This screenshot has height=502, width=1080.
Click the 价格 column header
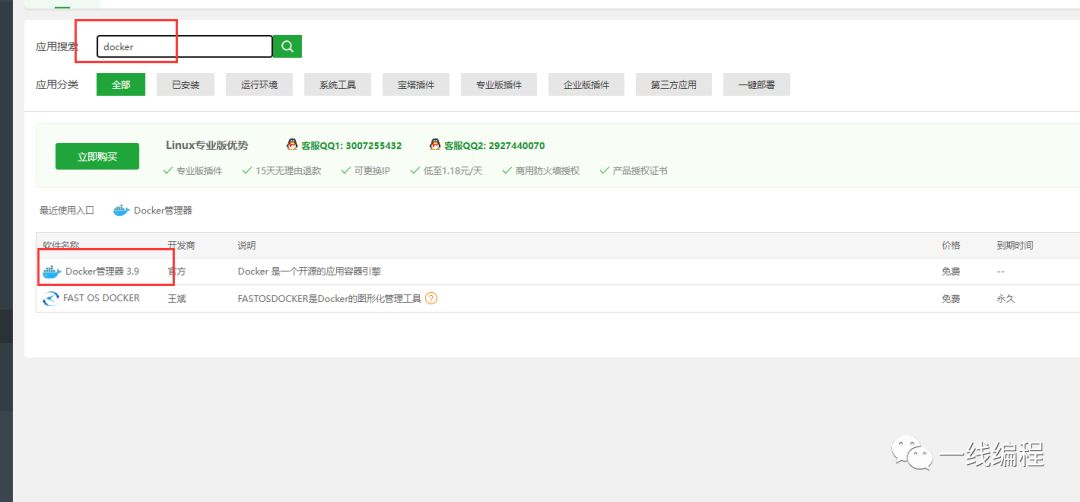pos(951,245)
